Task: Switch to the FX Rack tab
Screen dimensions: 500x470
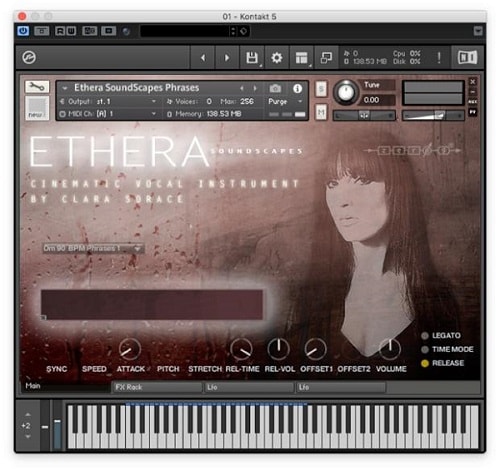Action: tap(157, 387)
